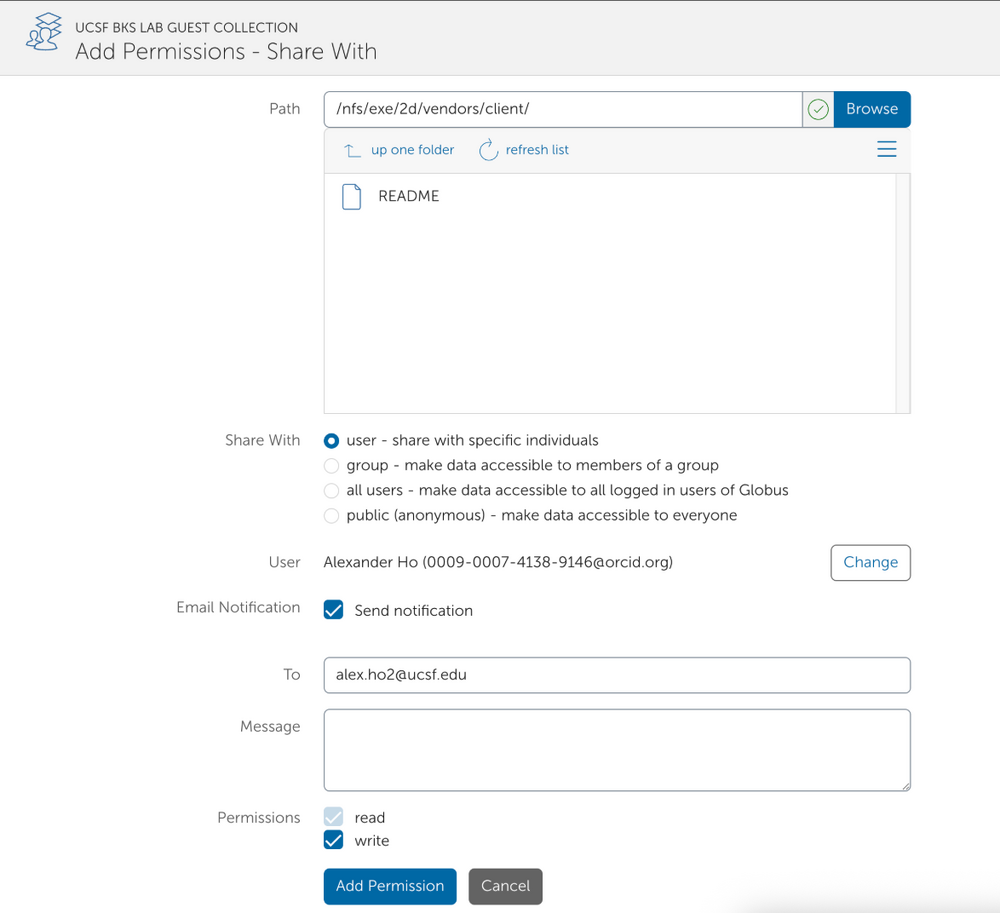1000x913 pixels.
Task: Click the up arrow navigation icon
Action: click(351, 148)
